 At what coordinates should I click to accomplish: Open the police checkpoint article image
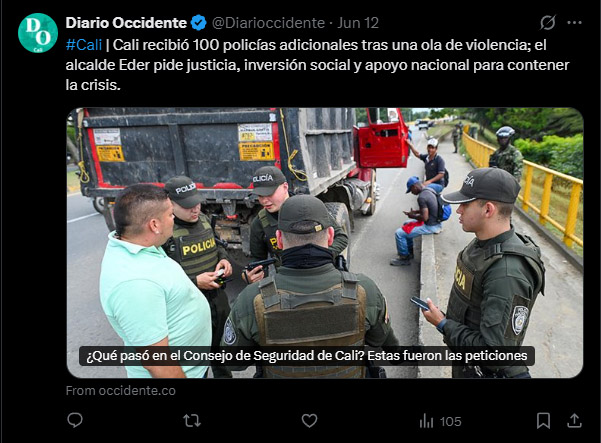(x=325, y=243)
